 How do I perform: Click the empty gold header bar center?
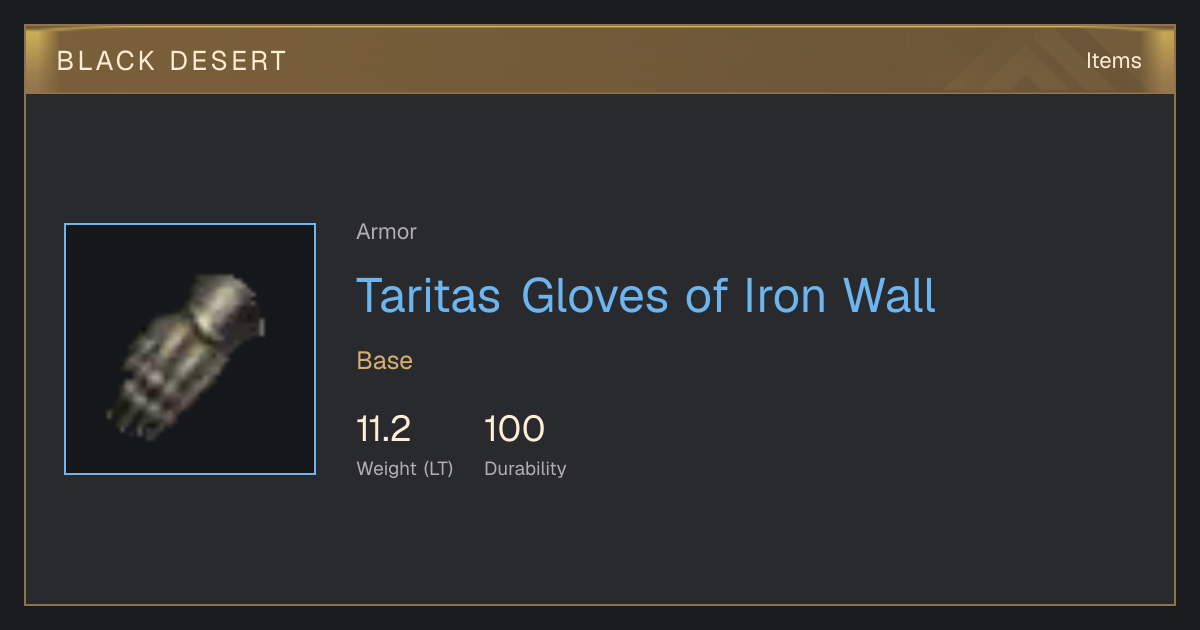pos(600,60)
